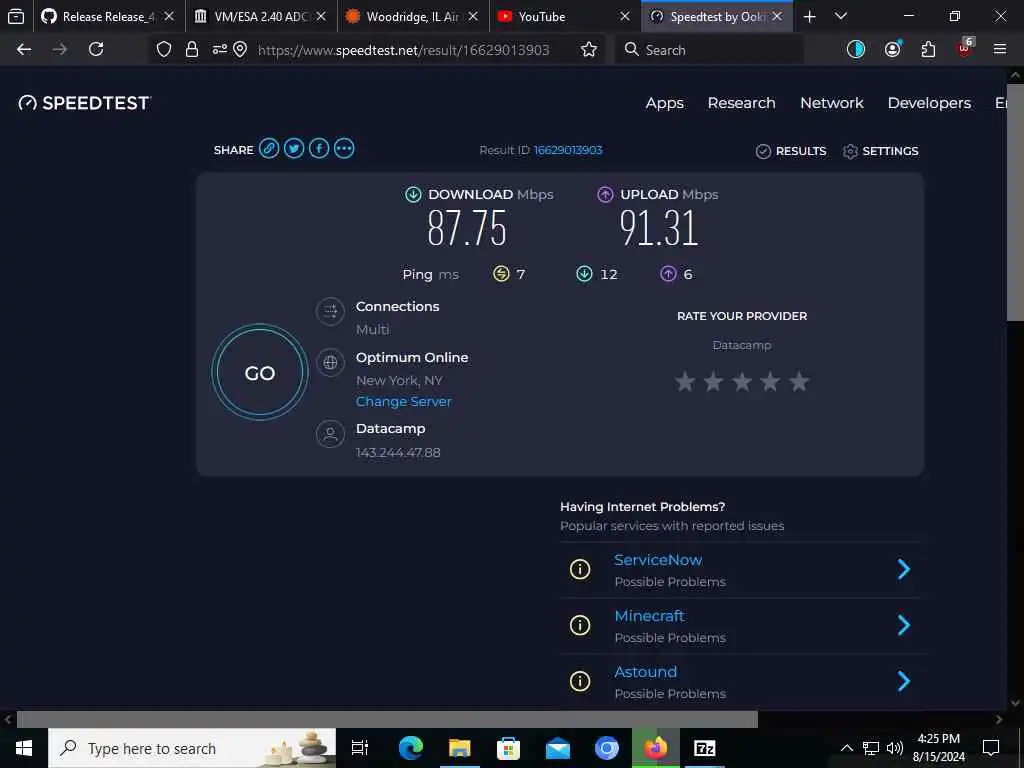Open Speedtest SETTINGS
Screen dimensions: 1024x768
click(880, 151)
